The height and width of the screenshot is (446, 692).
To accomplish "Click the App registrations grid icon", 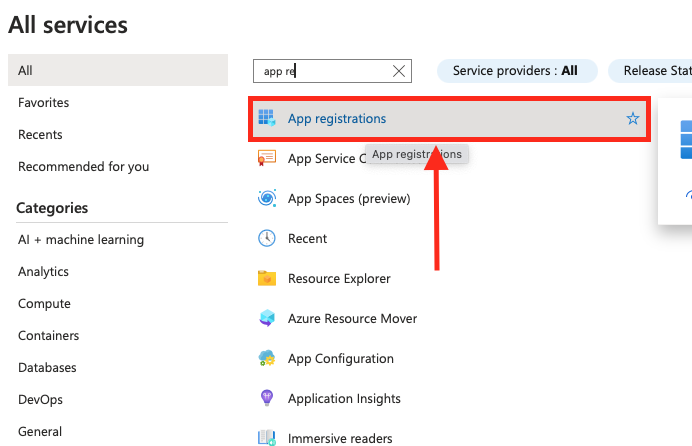I will point(267,118).
